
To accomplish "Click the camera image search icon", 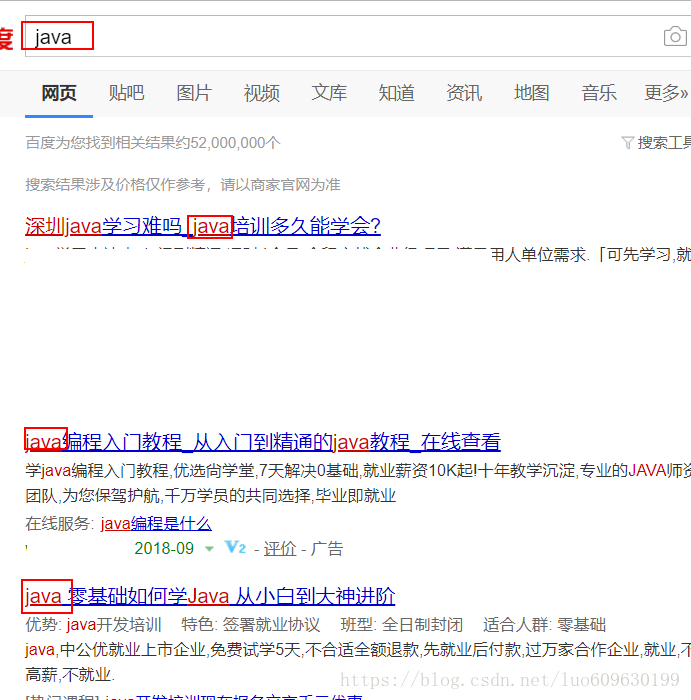I will coord(675,36).
